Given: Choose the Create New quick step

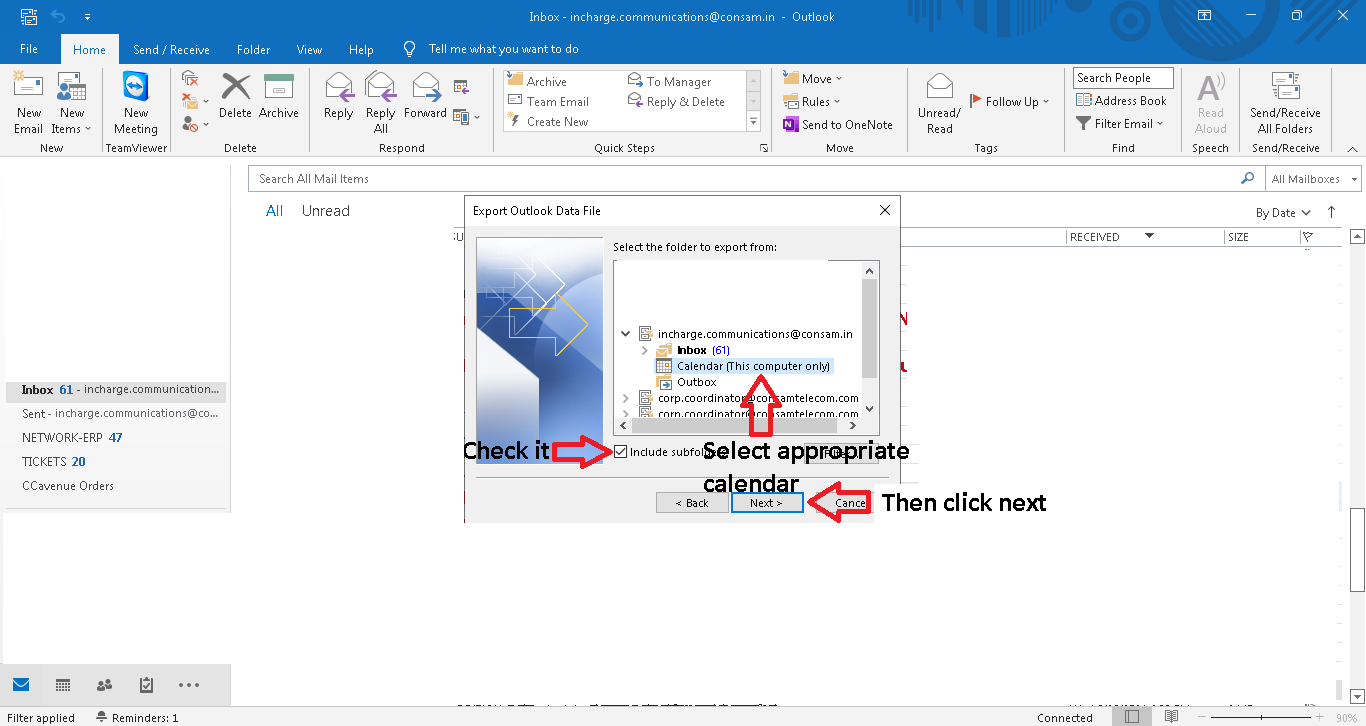Looking at the screenshot, I should tap(548, 122).
